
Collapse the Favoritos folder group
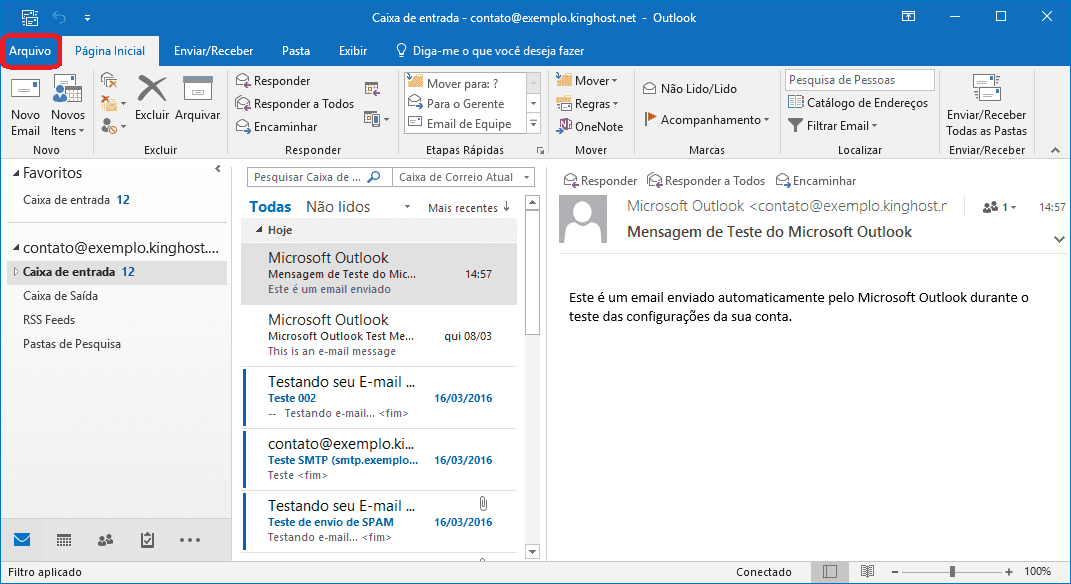(16, 174)
